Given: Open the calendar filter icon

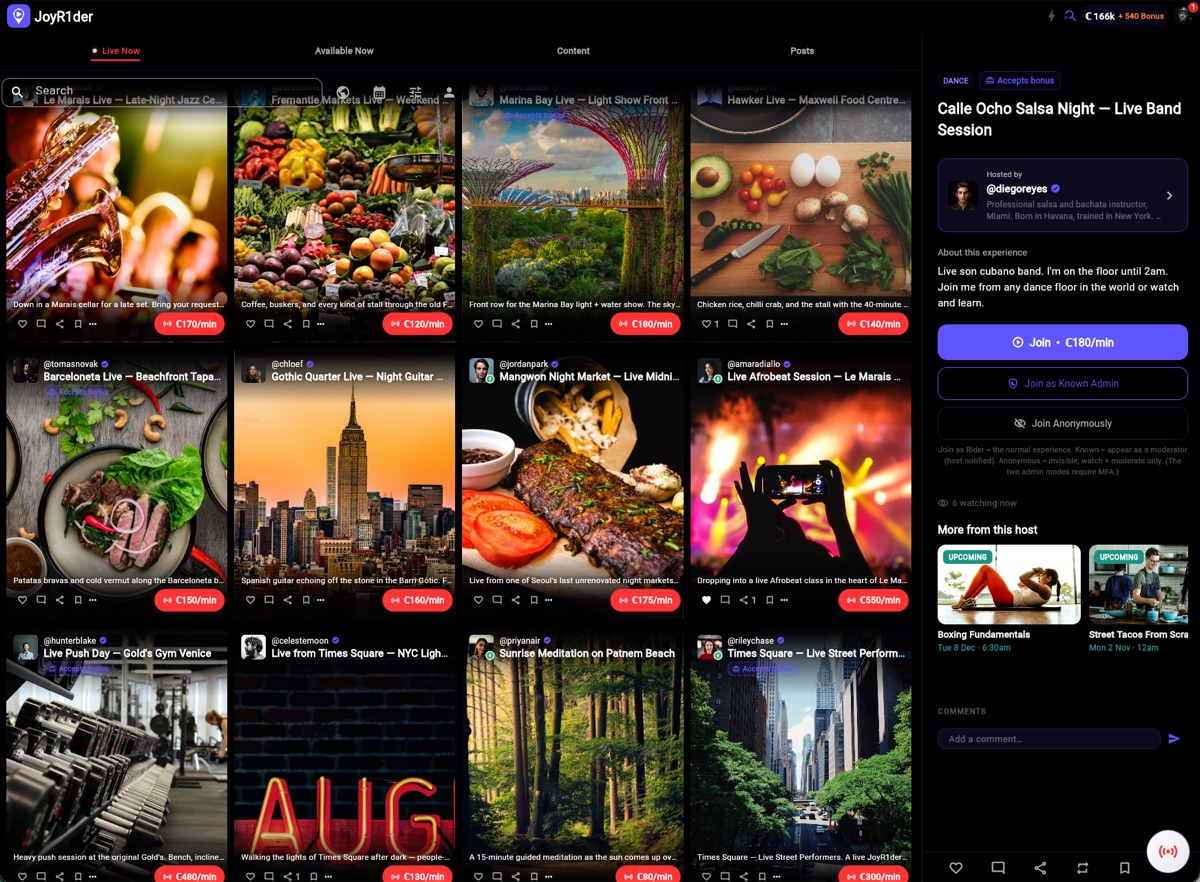Looking at the screenshot, I should click(379, 92).
